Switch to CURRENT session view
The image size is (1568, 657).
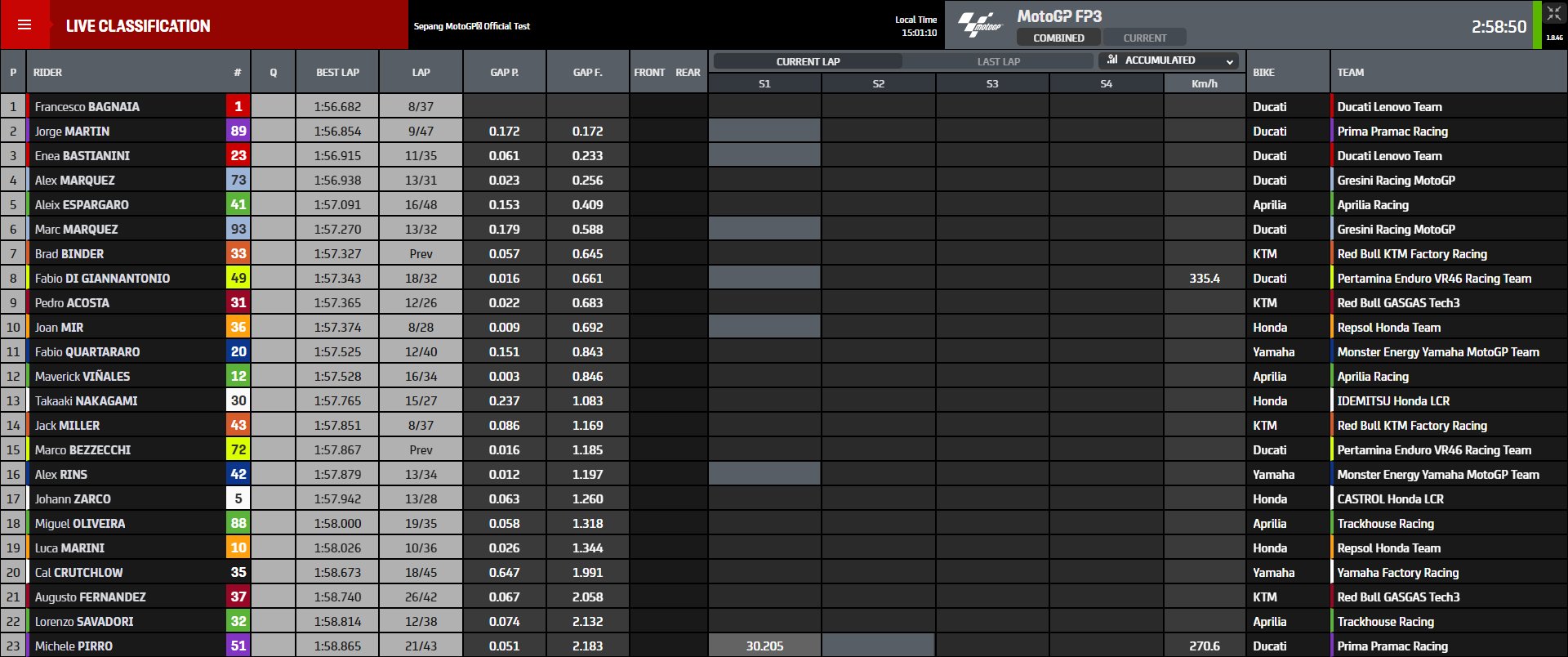(x=1144, y=38)
